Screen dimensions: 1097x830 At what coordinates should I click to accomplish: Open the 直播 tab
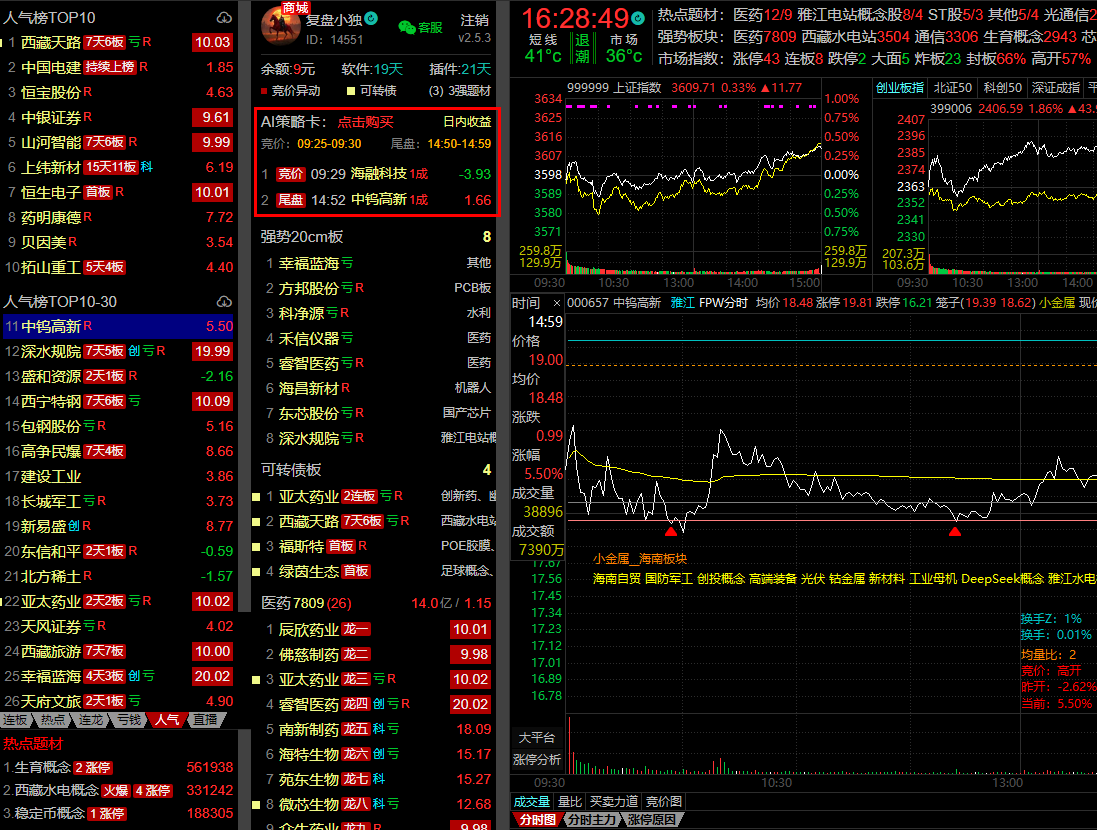(205, 720)
